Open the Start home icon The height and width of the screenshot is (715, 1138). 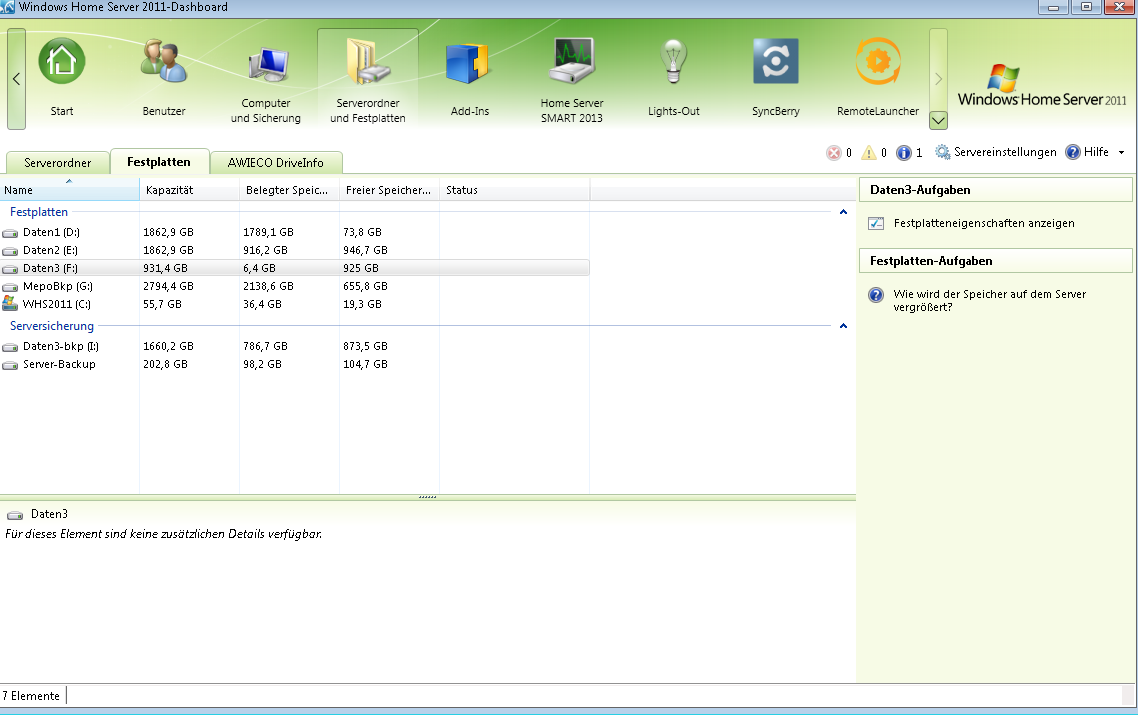[x=62, y=61]
